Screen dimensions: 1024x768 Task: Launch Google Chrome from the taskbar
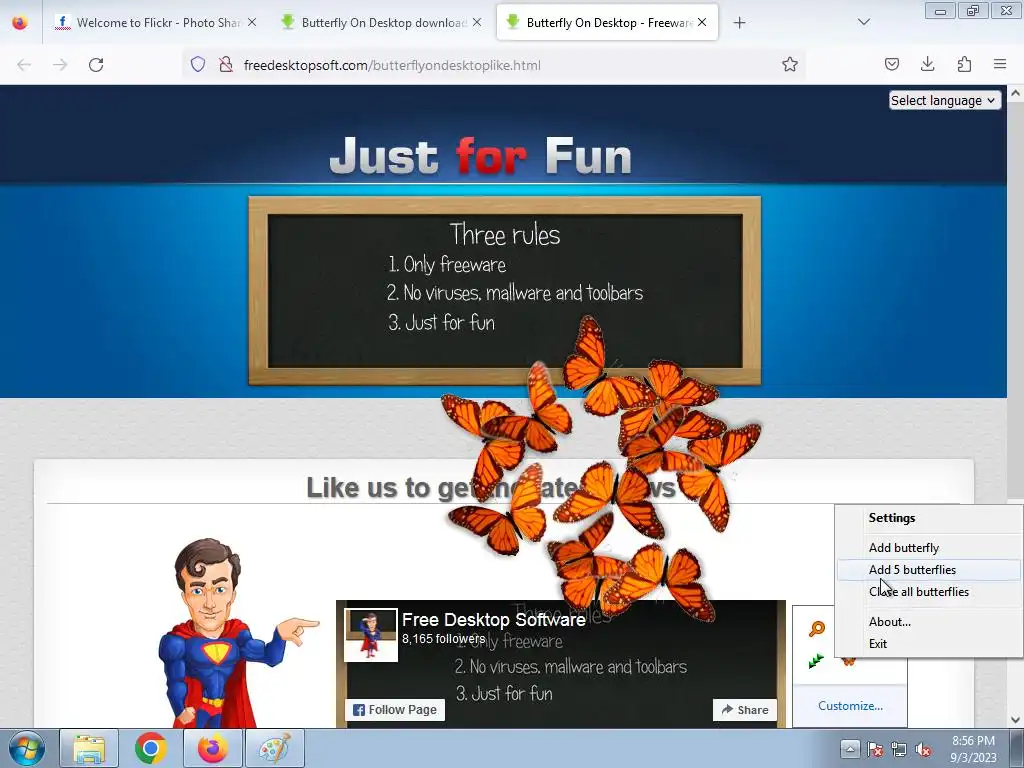(x=151, y=748)
